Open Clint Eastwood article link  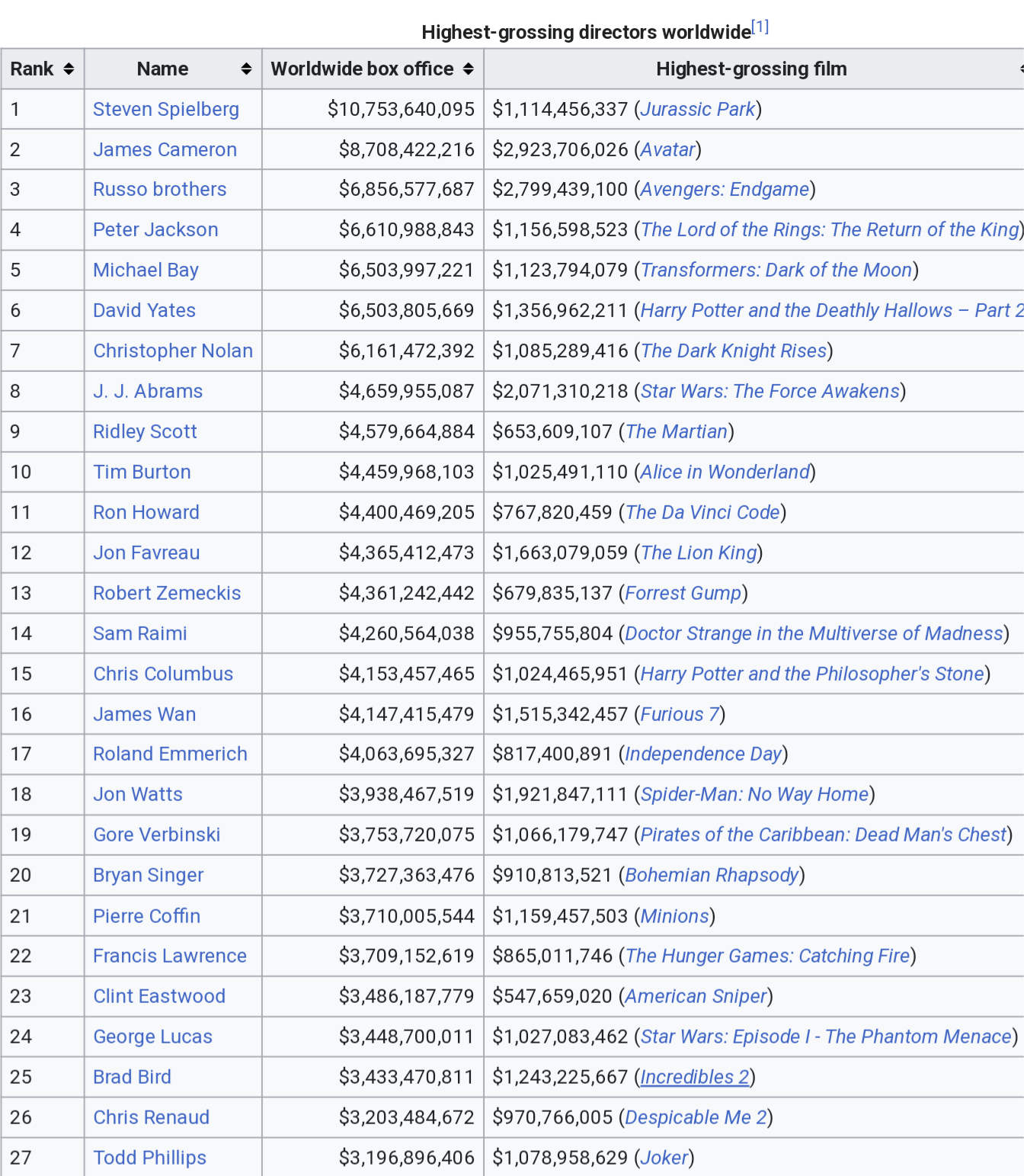pyautogui.click(x=159, y=997)
